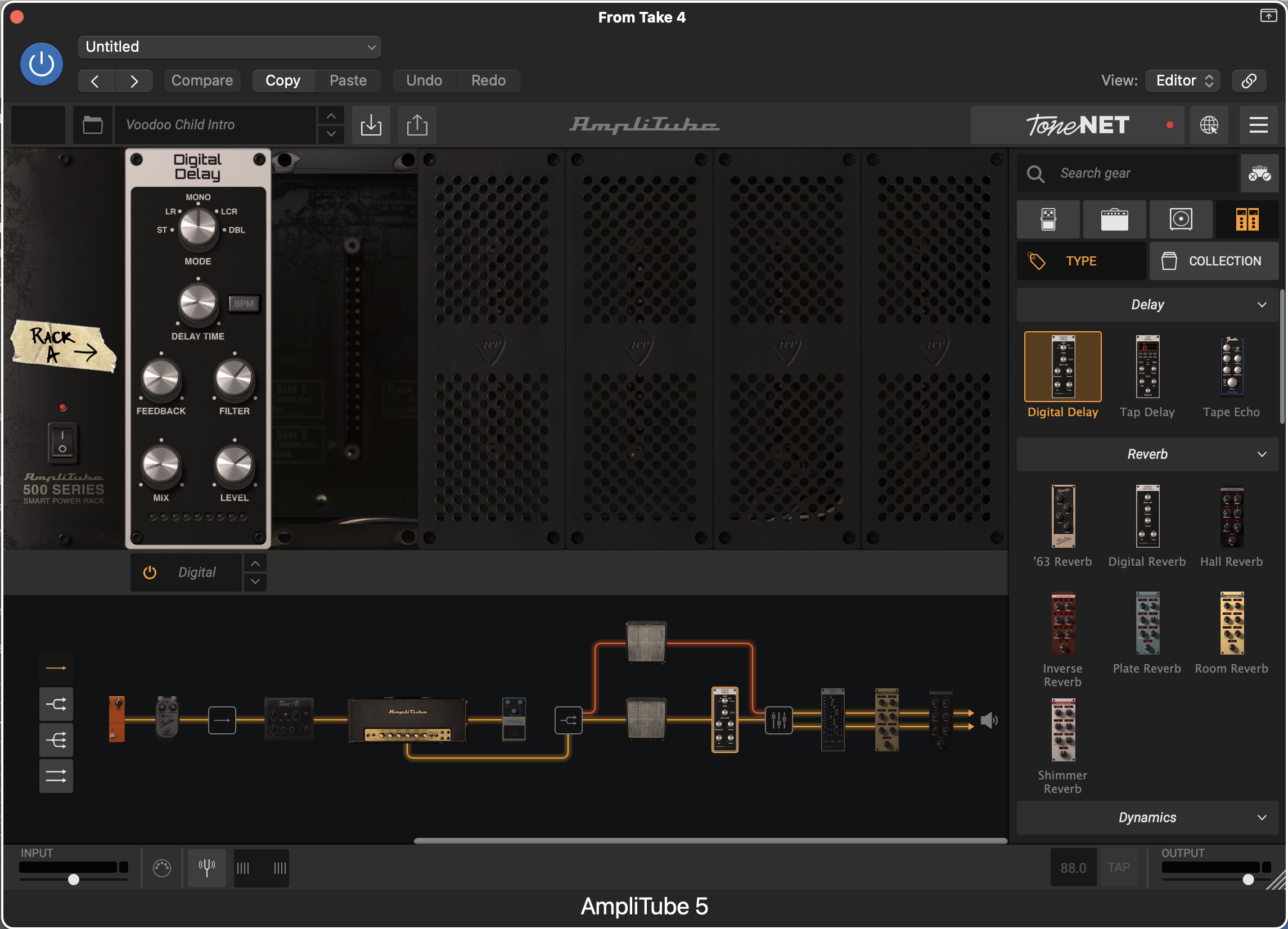Click the LEVEL knob
Viewport: 1288px width, 929px height.
coord(234,465)
